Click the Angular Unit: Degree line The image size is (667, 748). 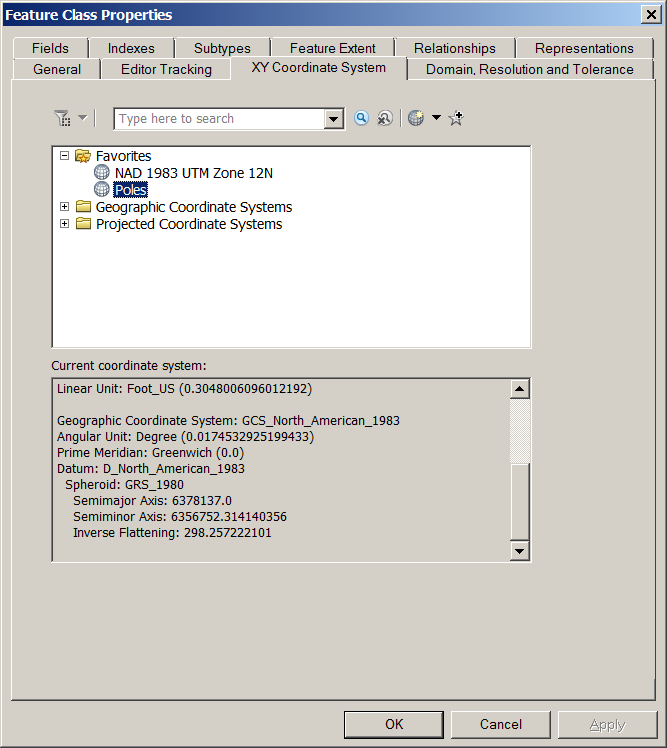[x=186, y=437]
